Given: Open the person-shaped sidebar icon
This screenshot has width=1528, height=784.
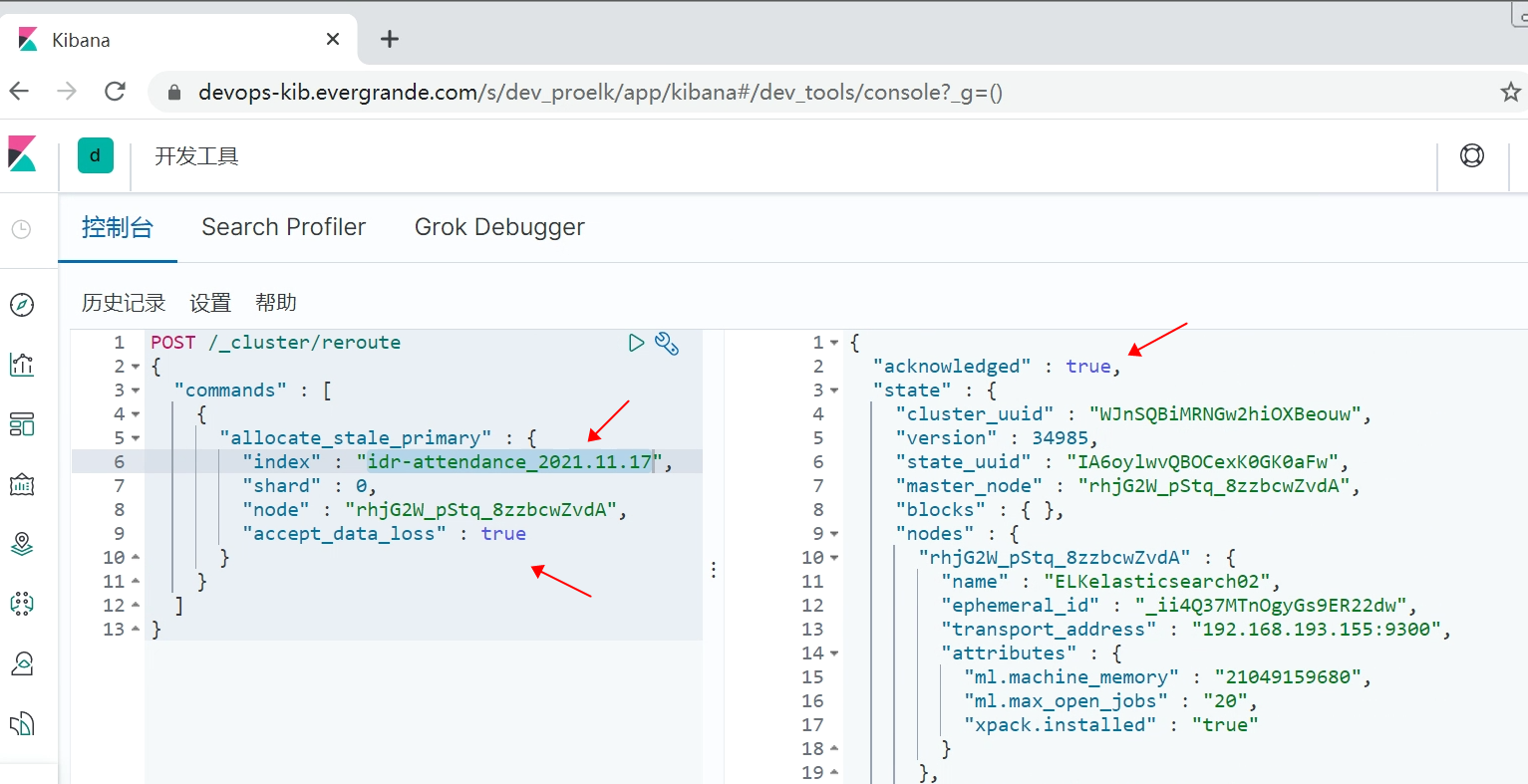Looking at the screenshot, I should point(22,663).
